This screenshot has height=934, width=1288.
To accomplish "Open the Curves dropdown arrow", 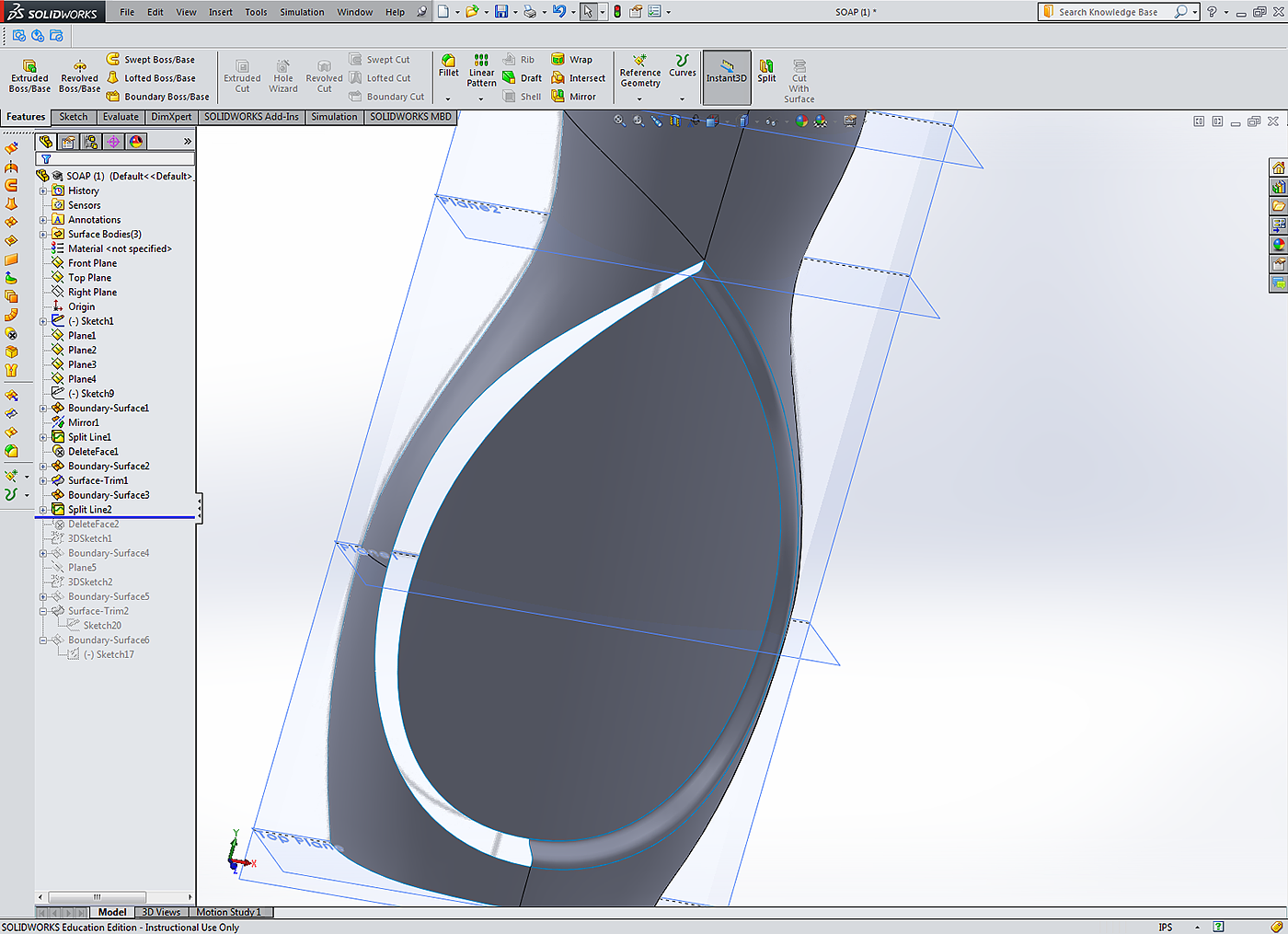I will pos(682,98).
